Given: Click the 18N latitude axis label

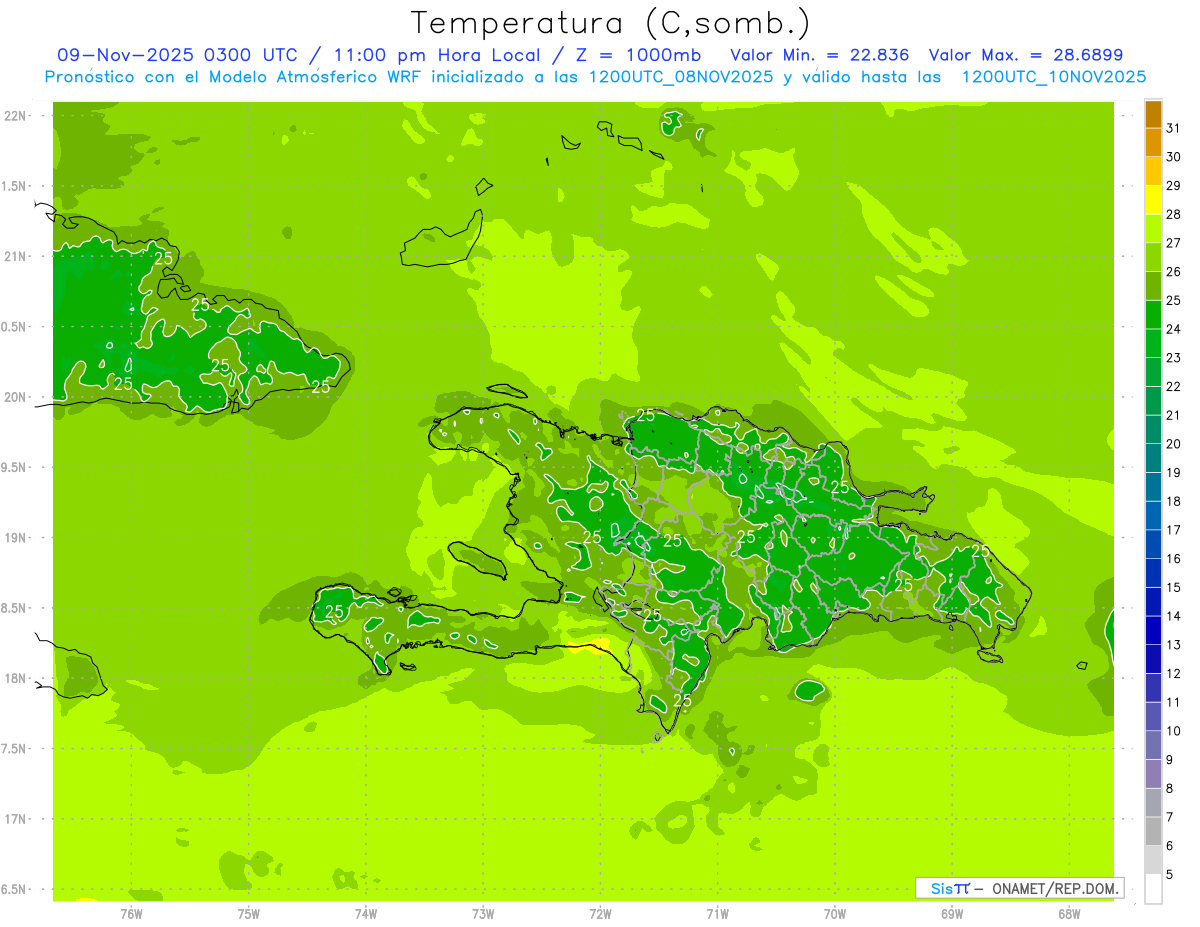Looking at the screenshot, I should pos(16,678).
